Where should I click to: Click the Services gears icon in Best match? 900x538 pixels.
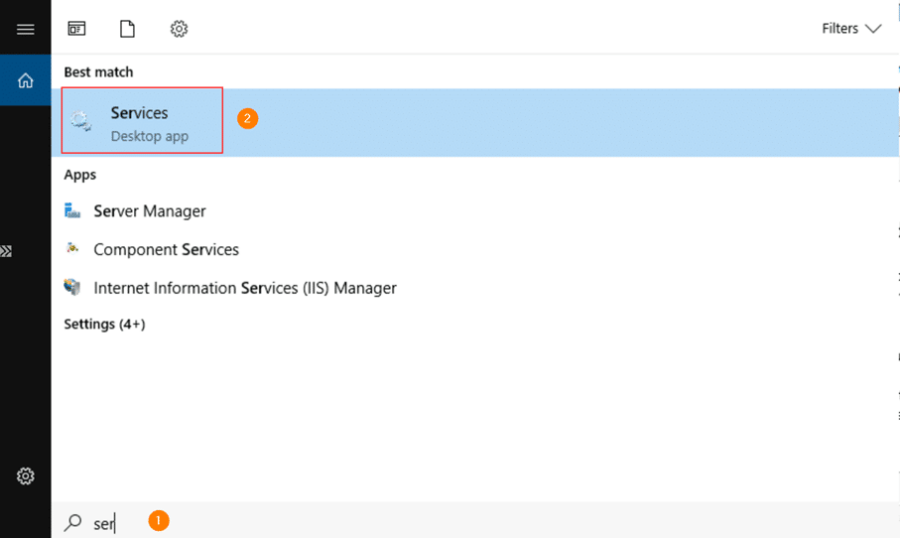[x=81, y=121]
